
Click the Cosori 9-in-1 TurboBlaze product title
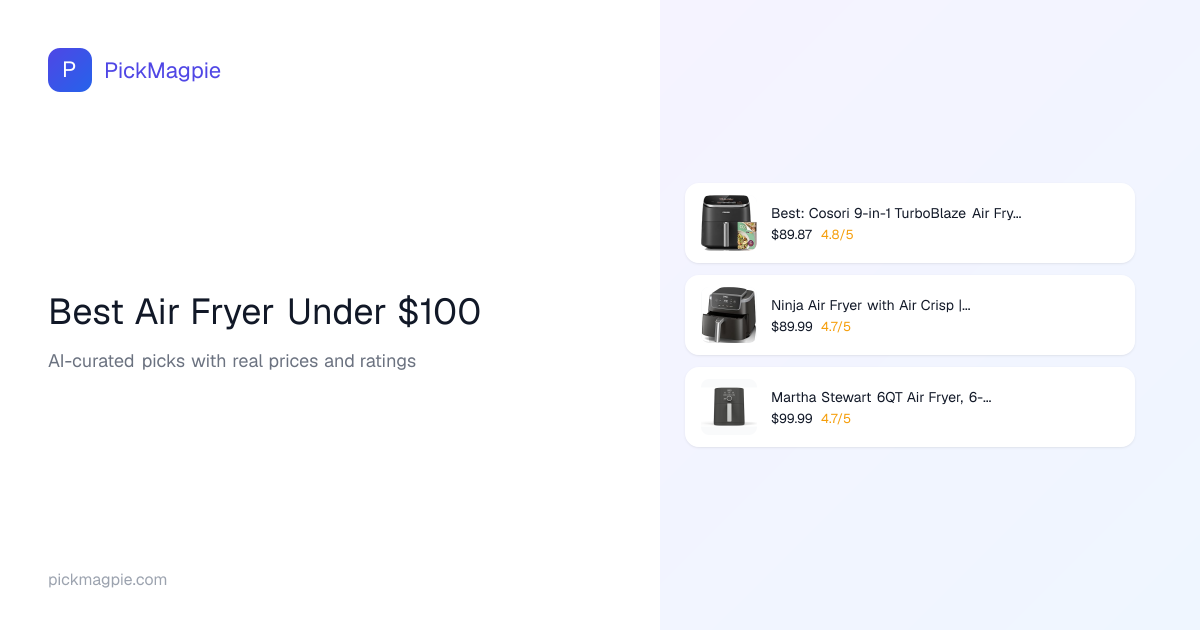click(896, 213)
